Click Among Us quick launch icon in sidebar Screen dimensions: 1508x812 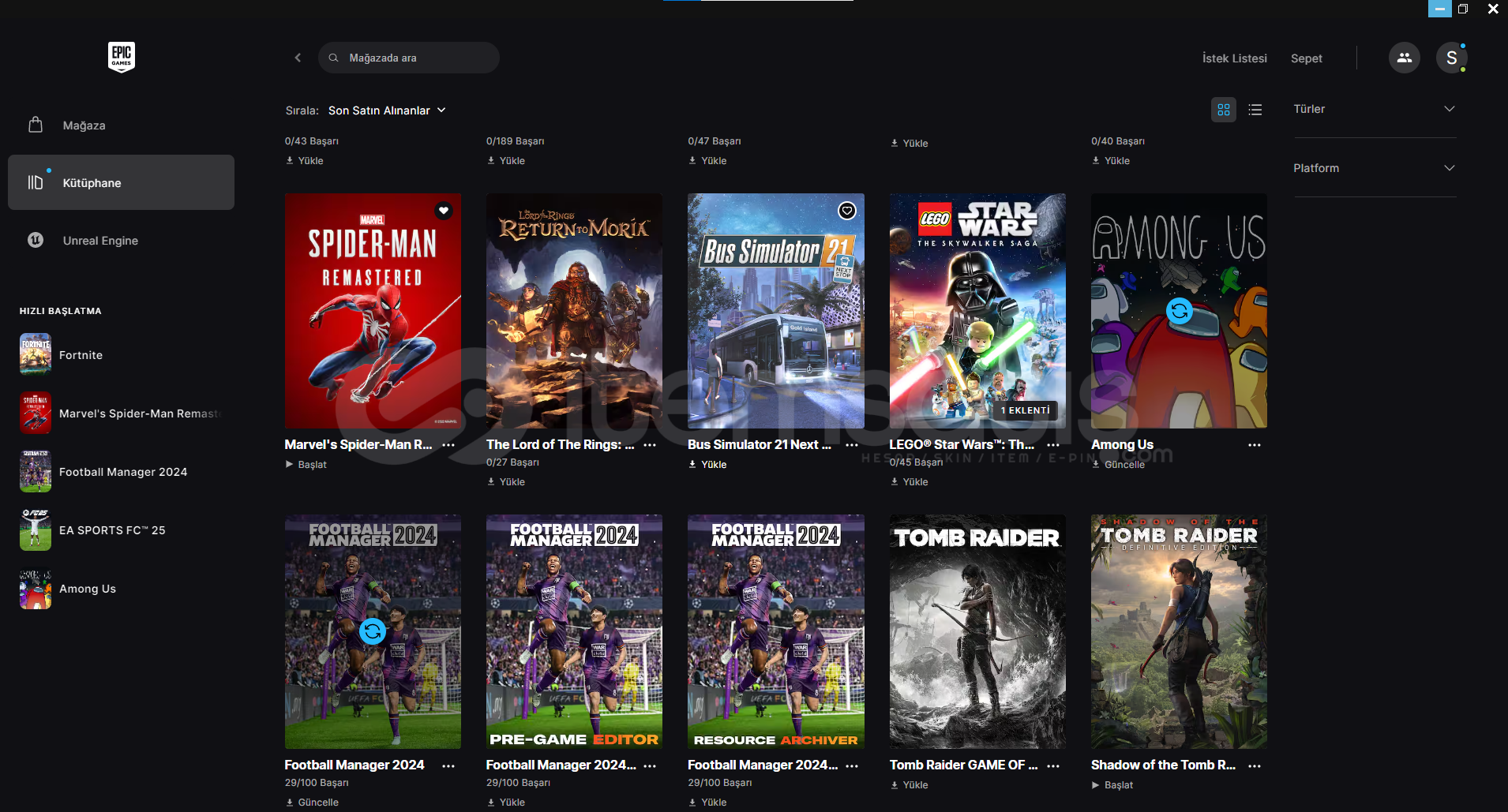[36, 588]
